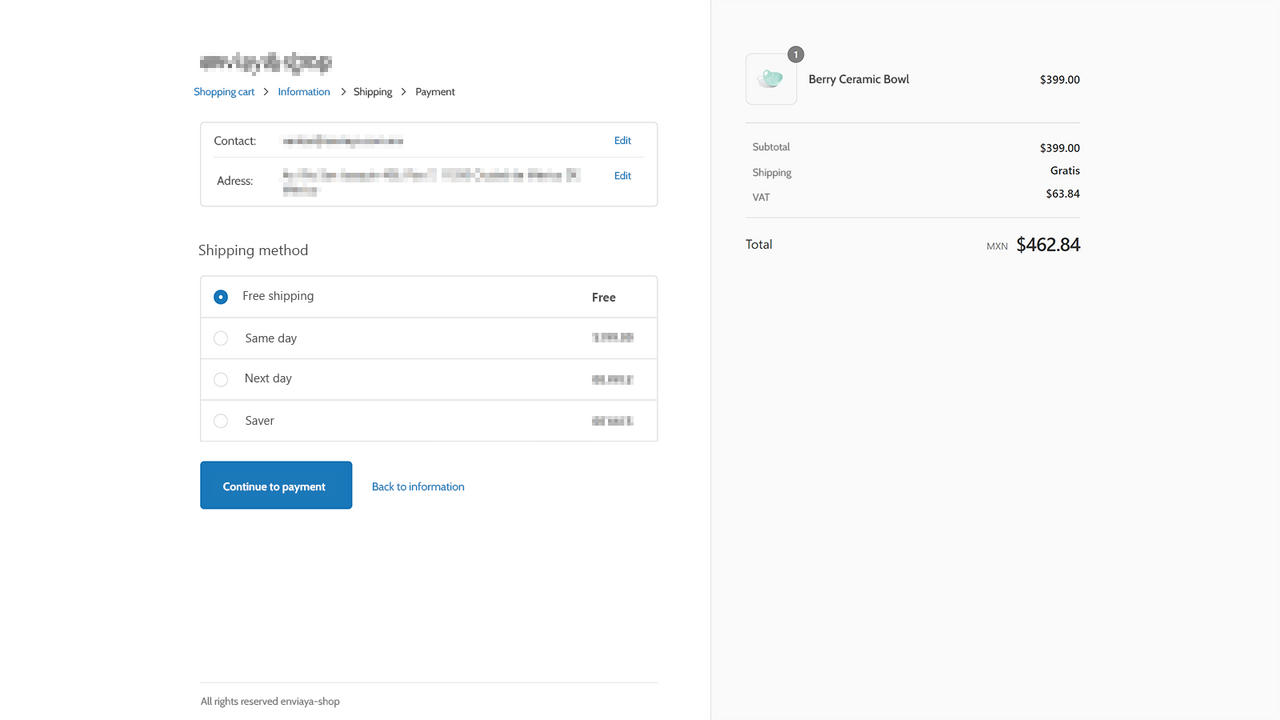The height and width of the screenshot is (720, 1280).
Task: Edit the contact information
Action: click(x=622, y=140)
